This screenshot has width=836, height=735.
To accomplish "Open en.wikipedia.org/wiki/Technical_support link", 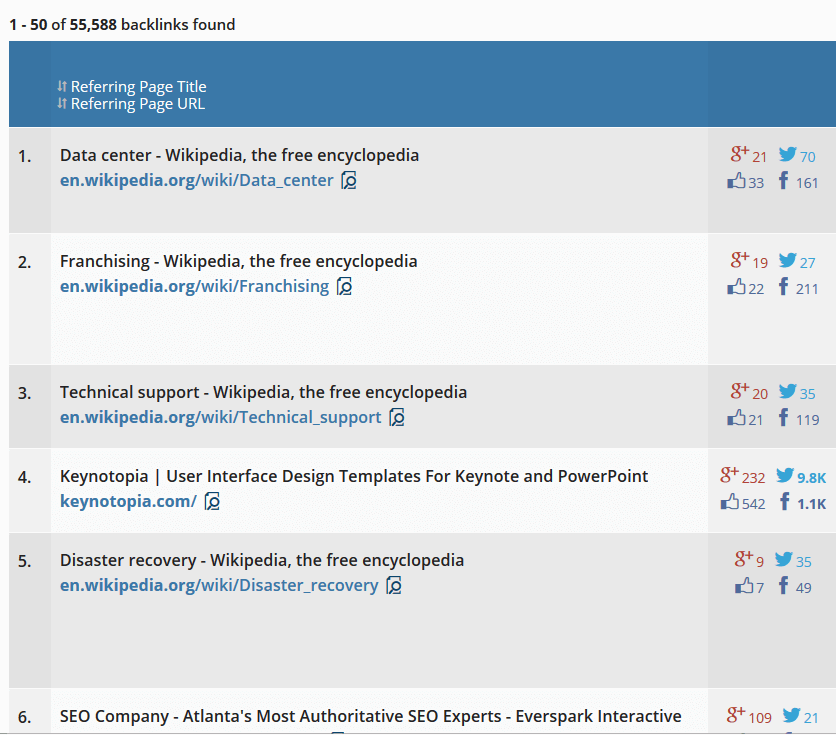I will click(x=220, y=417).
